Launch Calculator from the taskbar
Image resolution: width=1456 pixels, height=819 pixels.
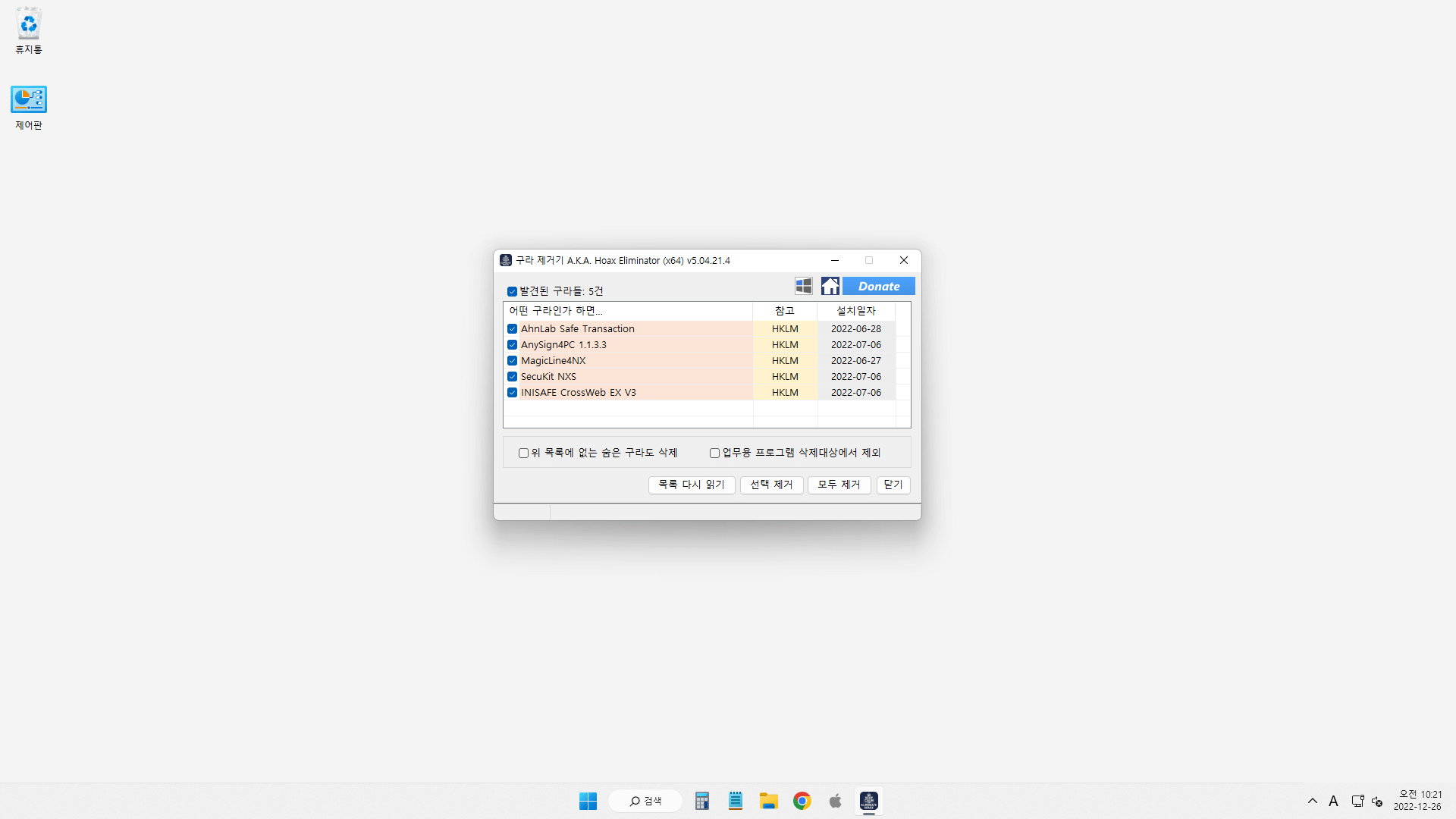click(x=702, y=801)
